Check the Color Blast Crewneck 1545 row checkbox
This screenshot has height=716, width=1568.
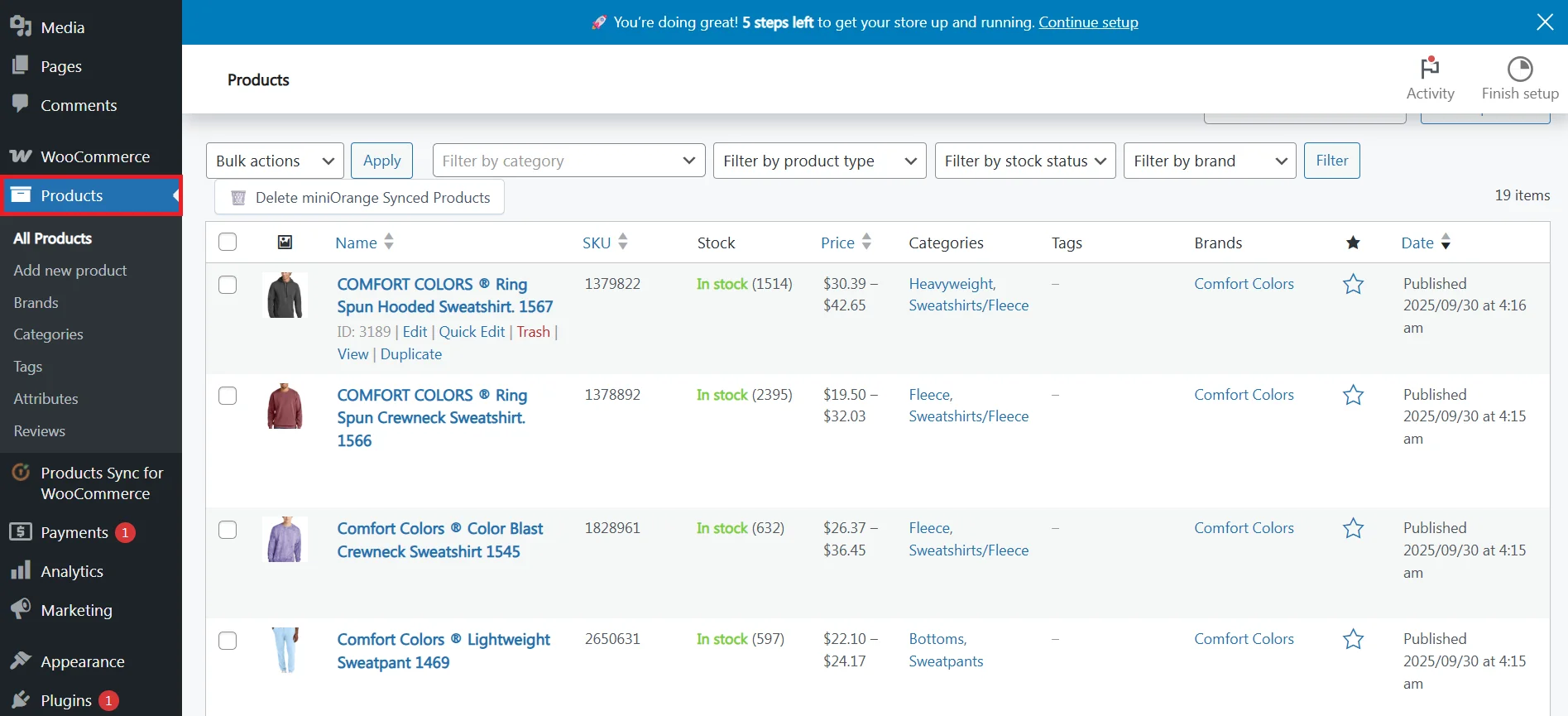click(x=228, y=530)
